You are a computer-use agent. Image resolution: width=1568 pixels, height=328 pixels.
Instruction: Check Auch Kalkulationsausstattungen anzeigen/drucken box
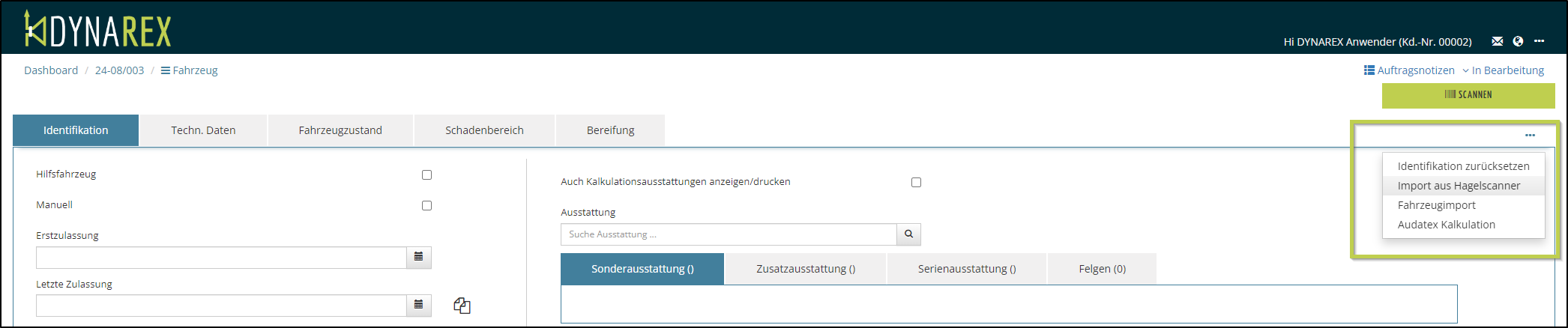click(x=916, y=182)
